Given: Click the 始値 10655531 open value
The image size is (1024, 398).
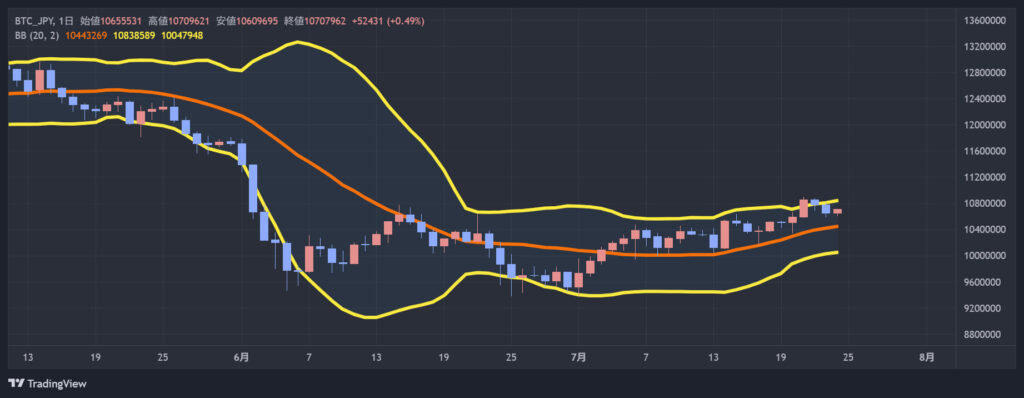Looking at the screenshot, I should [111, 21].
